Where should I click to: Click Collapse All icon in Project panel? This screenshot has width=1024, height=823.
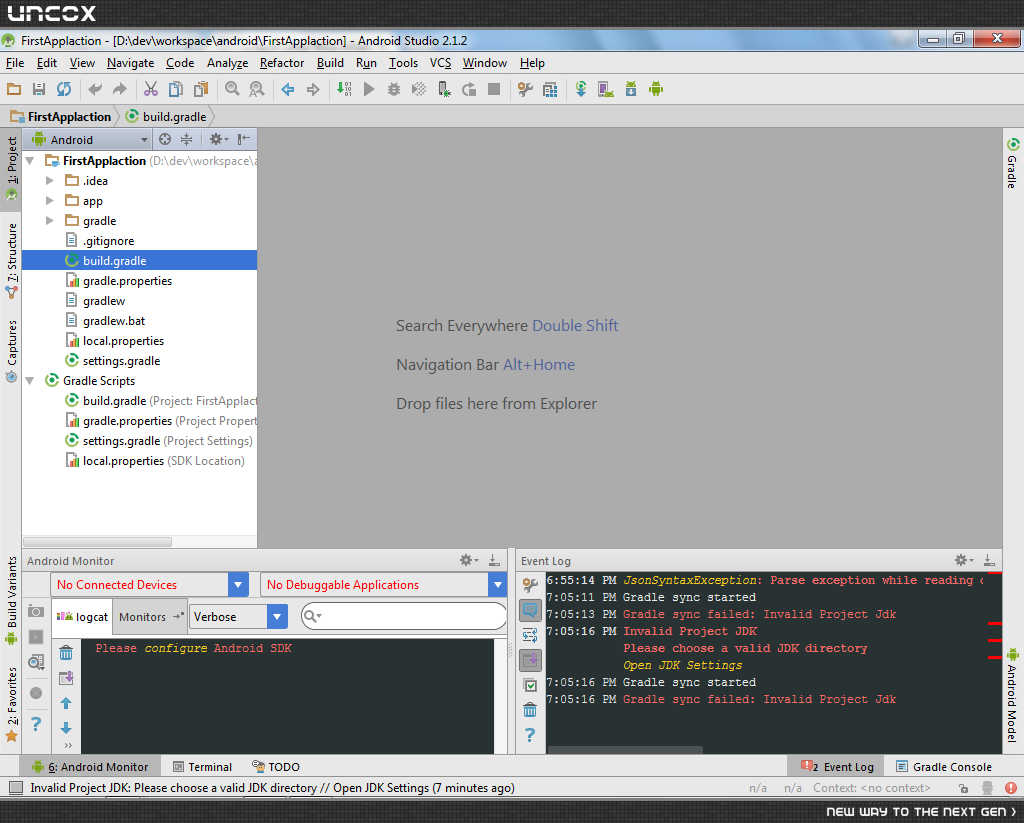coord(187,139)
